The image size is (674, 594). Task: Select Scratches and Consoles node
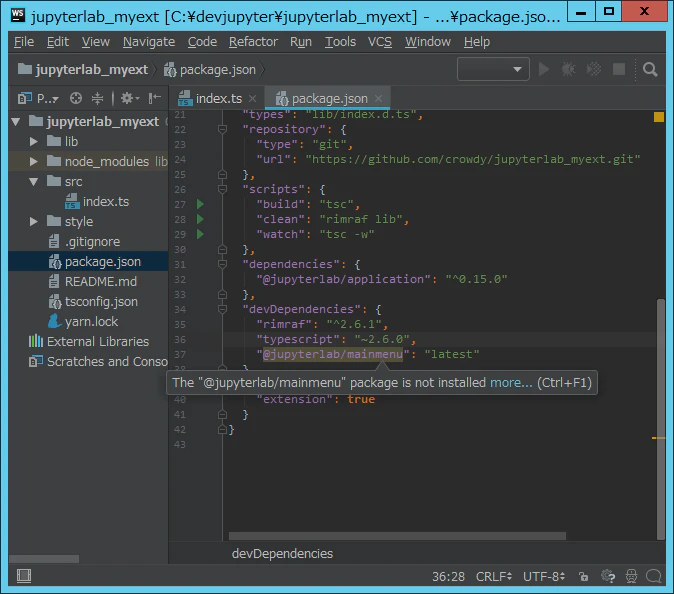click(x=98, y=361)
